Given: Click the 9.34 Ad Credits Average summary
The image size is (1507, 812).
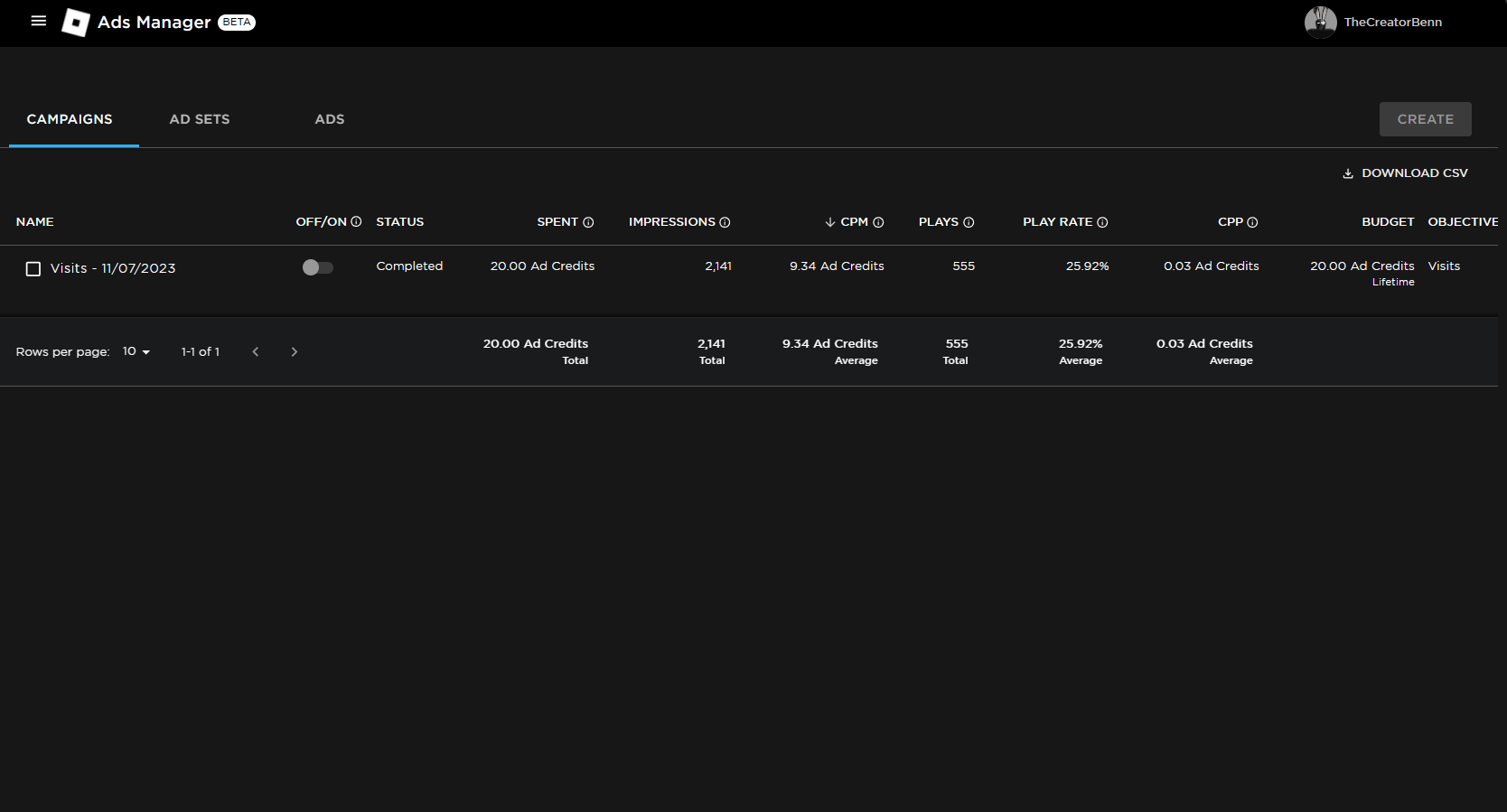Looking at the screenshot, I should click(830, 351).
